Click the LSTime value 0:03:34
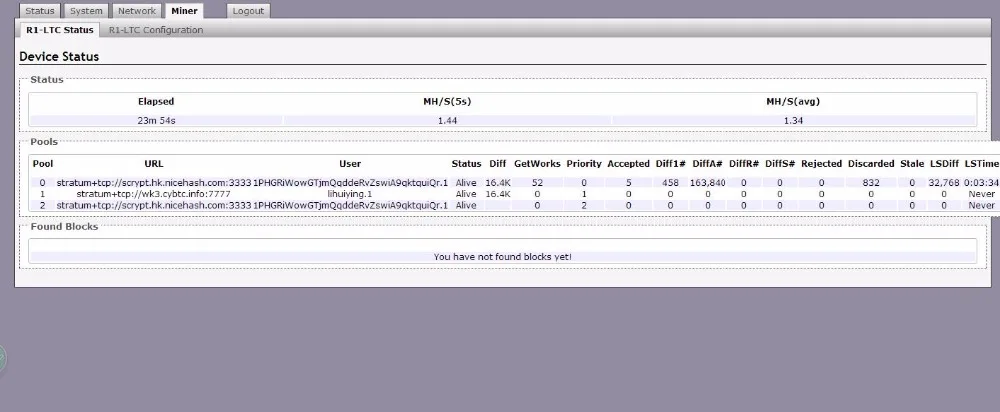This screenshot has height=412, width=1000. click(x=982, y=182)
